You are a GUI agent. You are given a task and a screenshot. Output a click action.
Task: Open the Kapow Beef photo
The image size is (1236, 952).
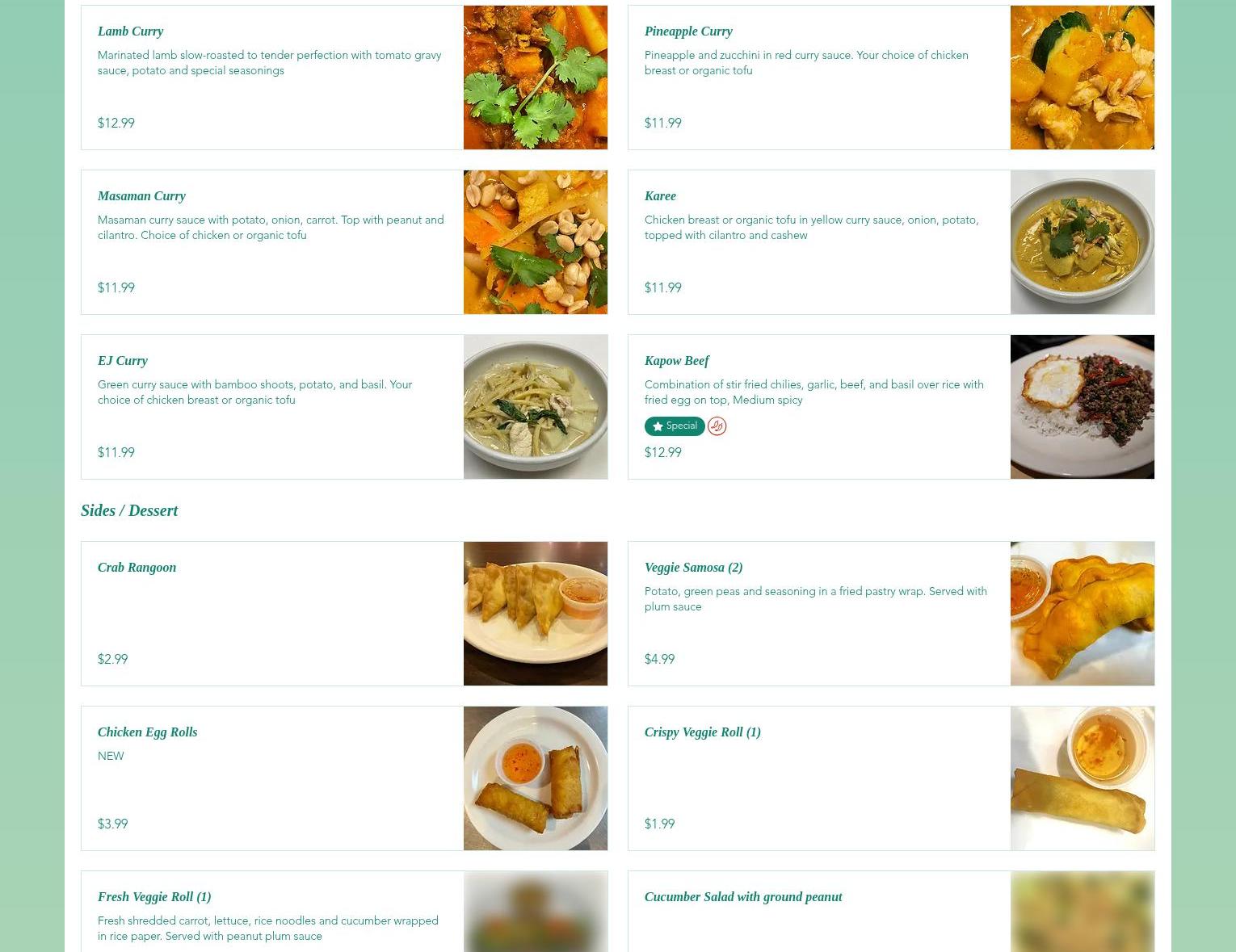tap(1083, 407)
